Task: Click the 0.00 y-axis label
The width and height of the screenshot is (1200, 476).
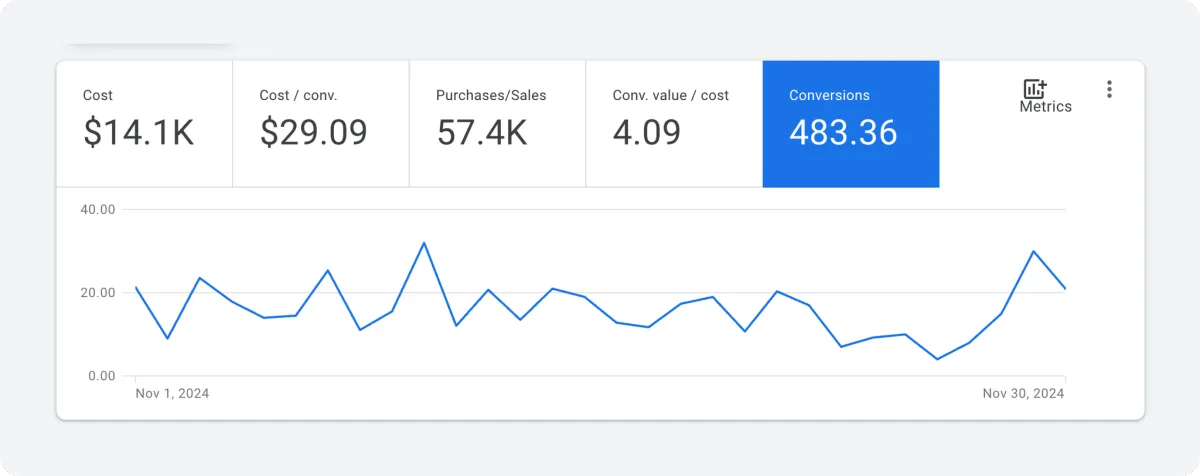Action: tap(100, 376)
